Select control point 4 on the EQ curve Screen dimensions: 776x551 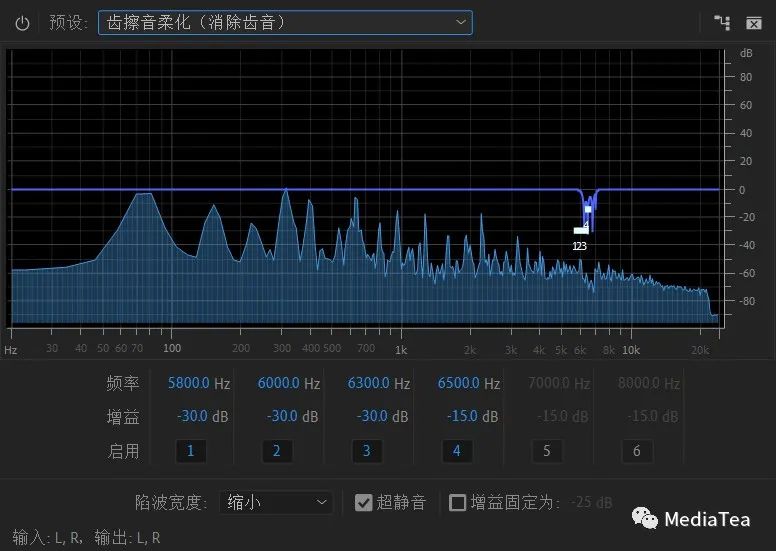tap(588, 209)
